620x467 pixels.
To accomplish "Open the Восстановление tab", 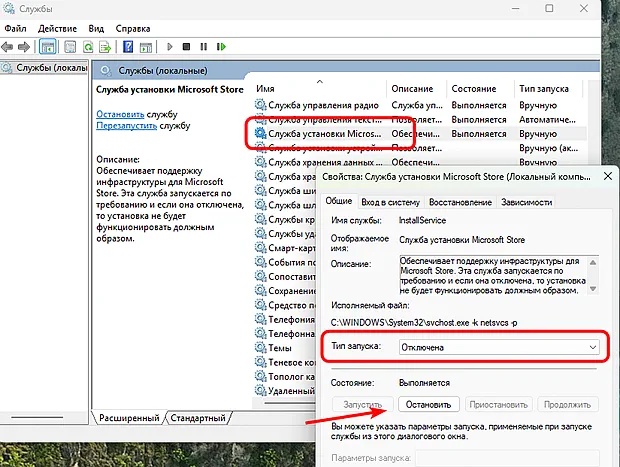I will 460,202.
